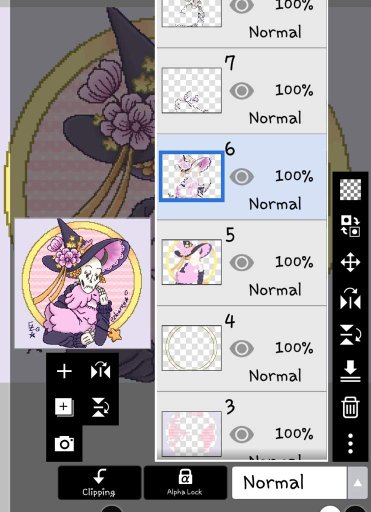Tap the artwork reference preview image

(82, 283)
